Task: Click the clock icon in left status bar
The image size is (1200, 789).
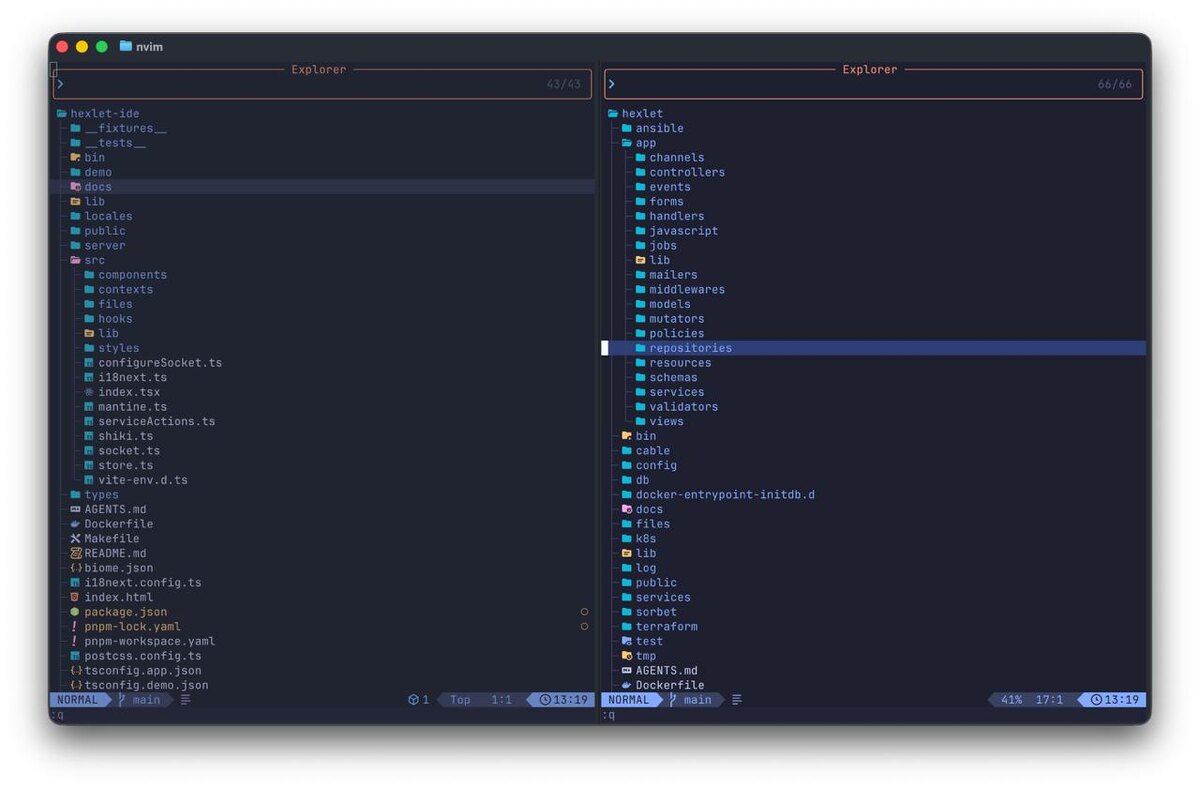Action: [545, 700]
